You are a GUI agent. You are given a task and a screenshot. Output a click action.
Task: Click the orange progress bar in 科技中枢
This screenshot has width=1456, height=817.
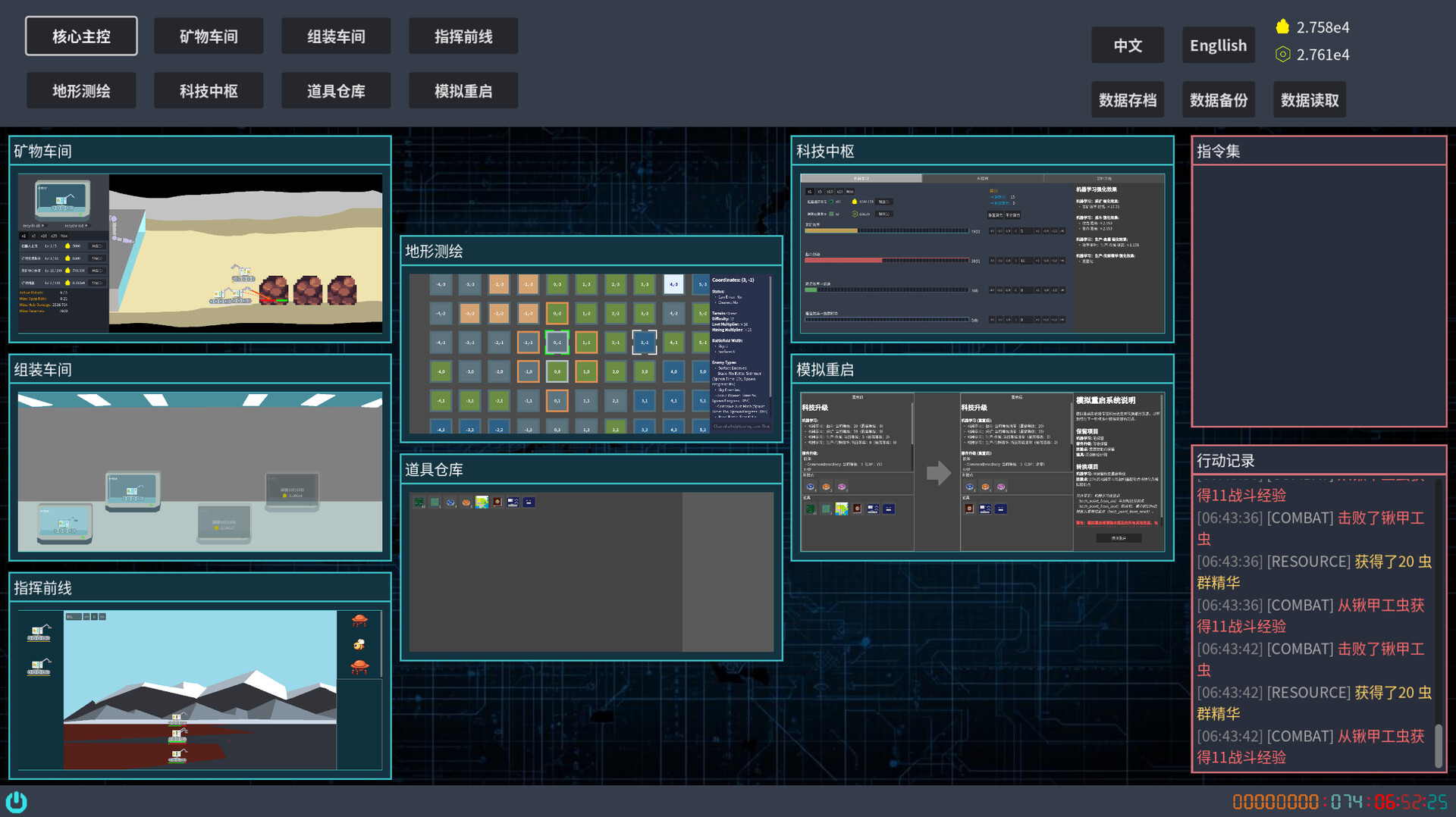click(831, 231)
